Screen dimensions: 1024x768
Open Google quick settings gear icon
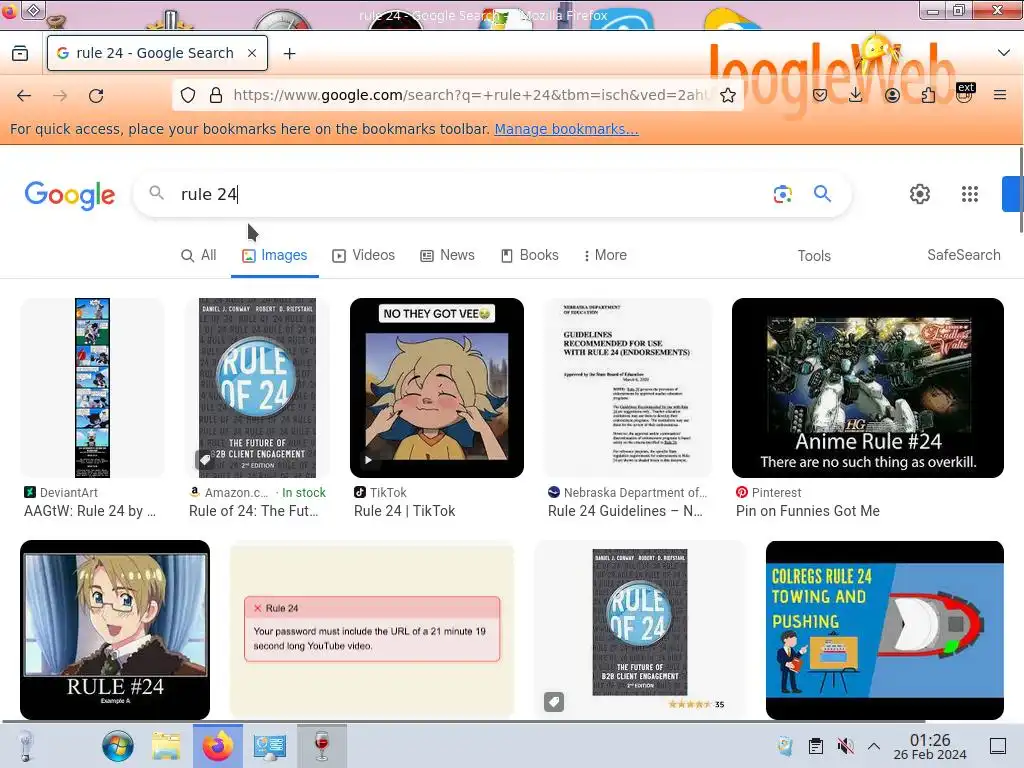(x=920, y=194)
